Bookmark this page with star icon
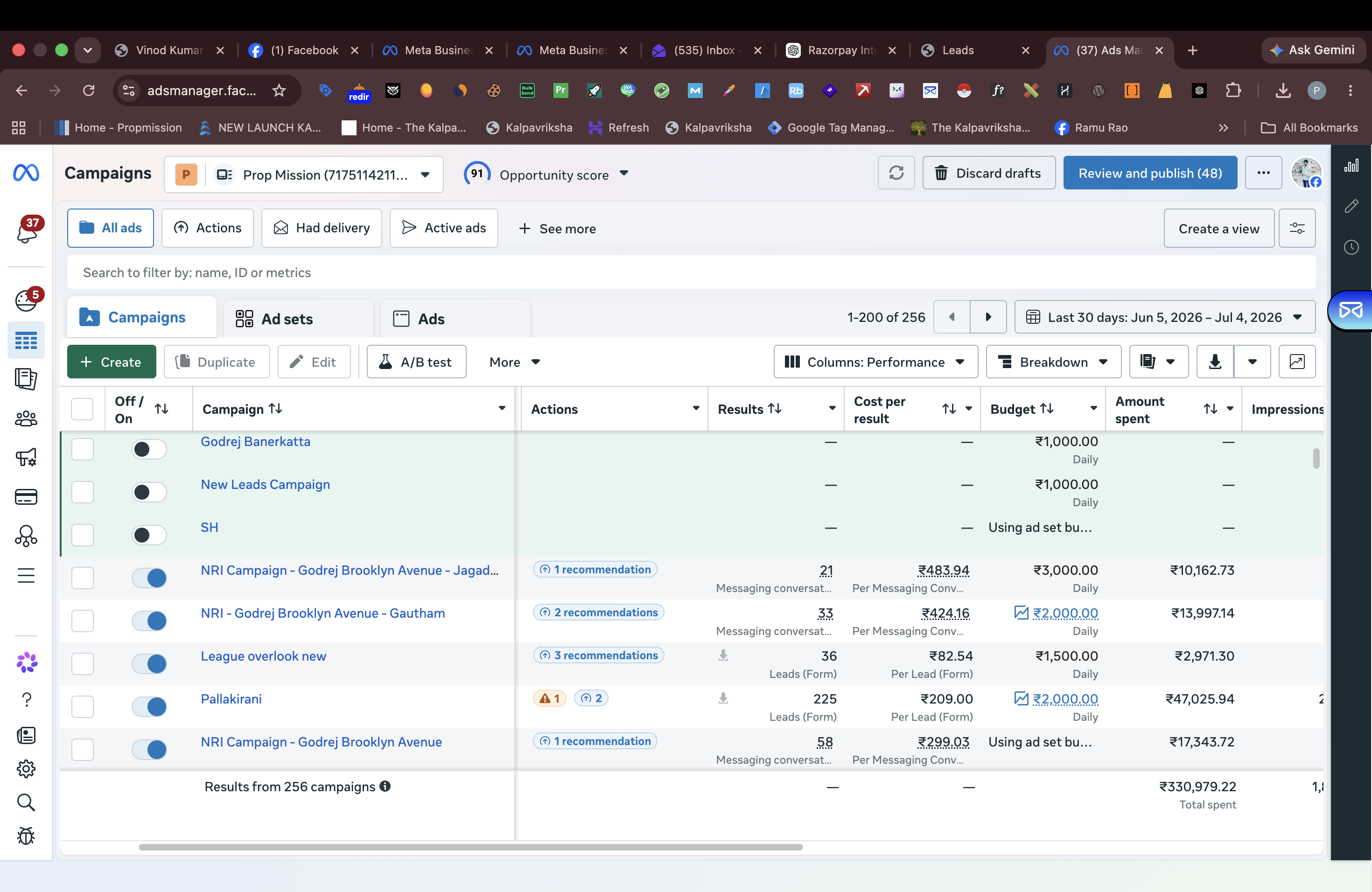Viewport: 1372px width, 892px height. (279, 91)
